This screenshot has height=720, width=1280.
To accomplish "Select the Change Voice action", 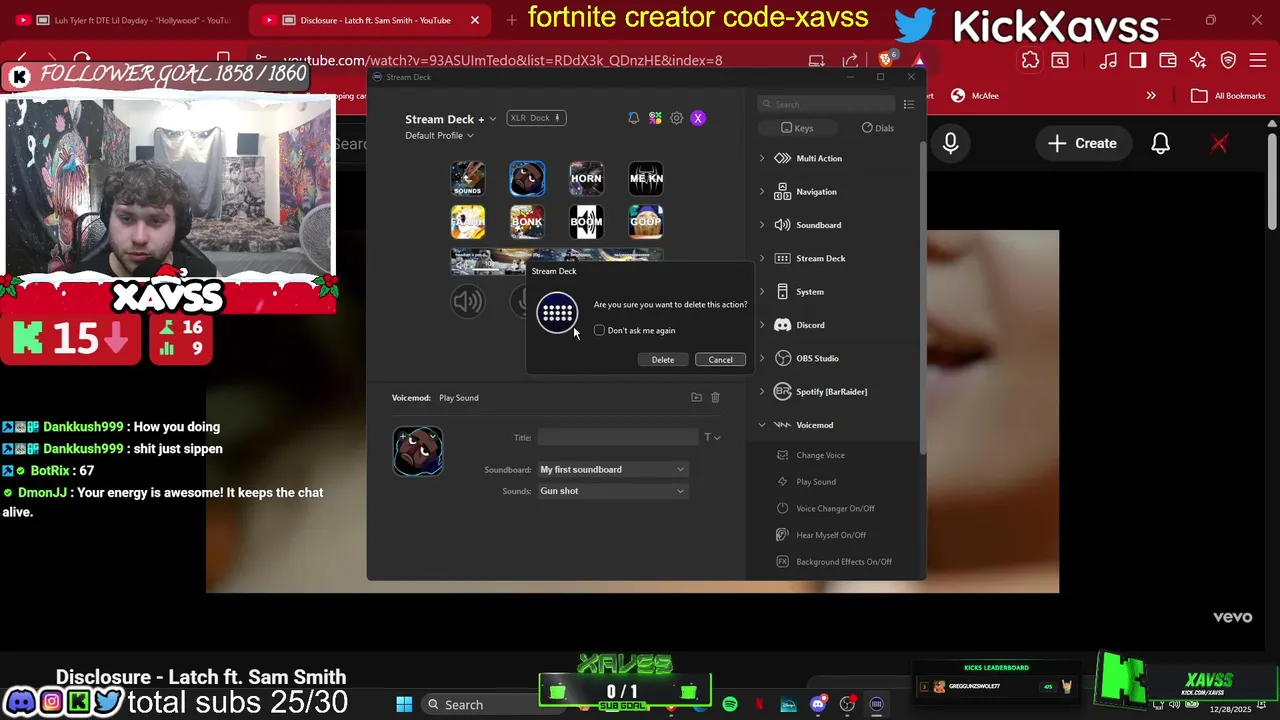I will click(x=820, y=455).
